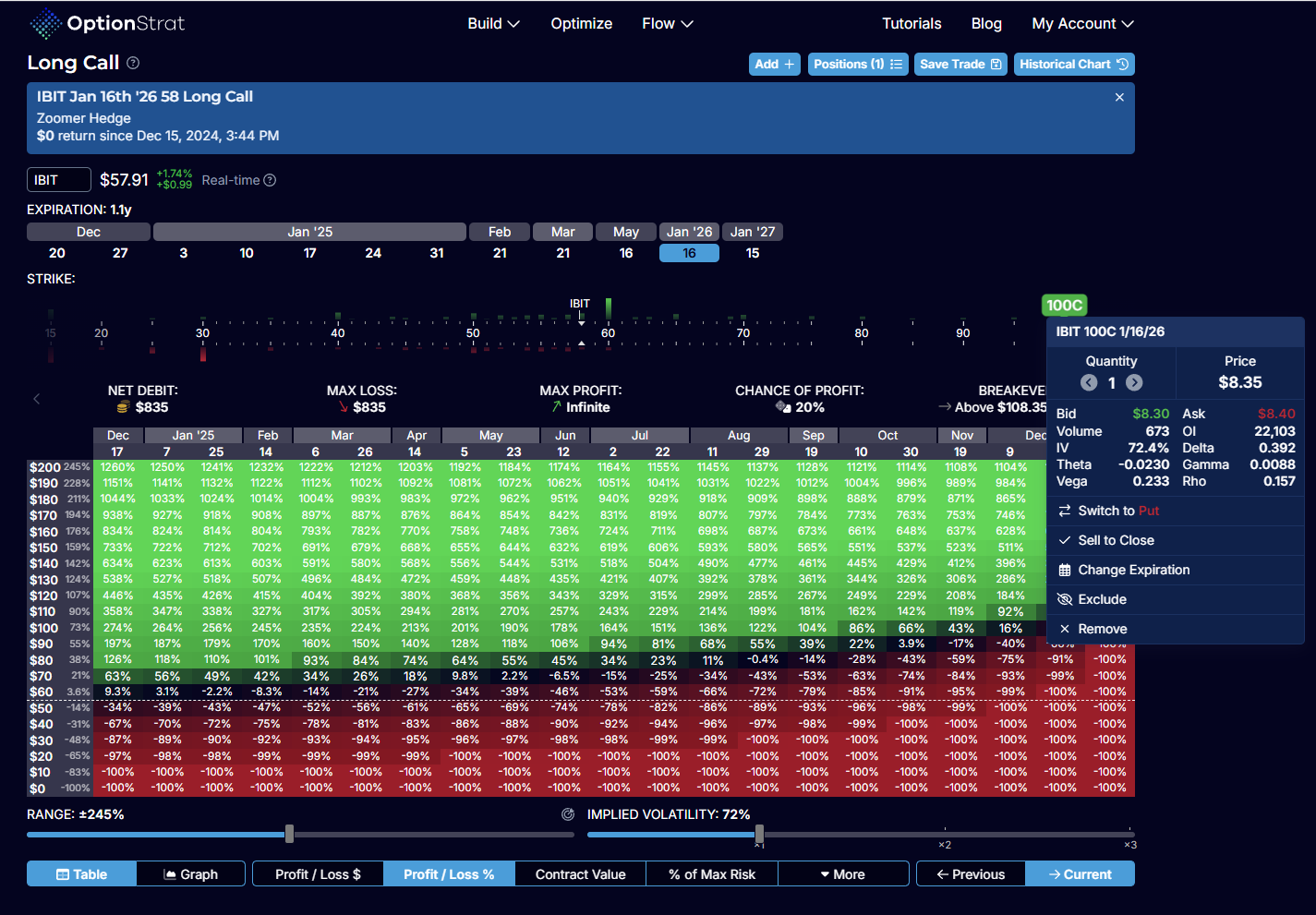Viewport: 1316px width, 915px height.
Task: Click the Bid $8.30 value
Action: click(1151, 414)
